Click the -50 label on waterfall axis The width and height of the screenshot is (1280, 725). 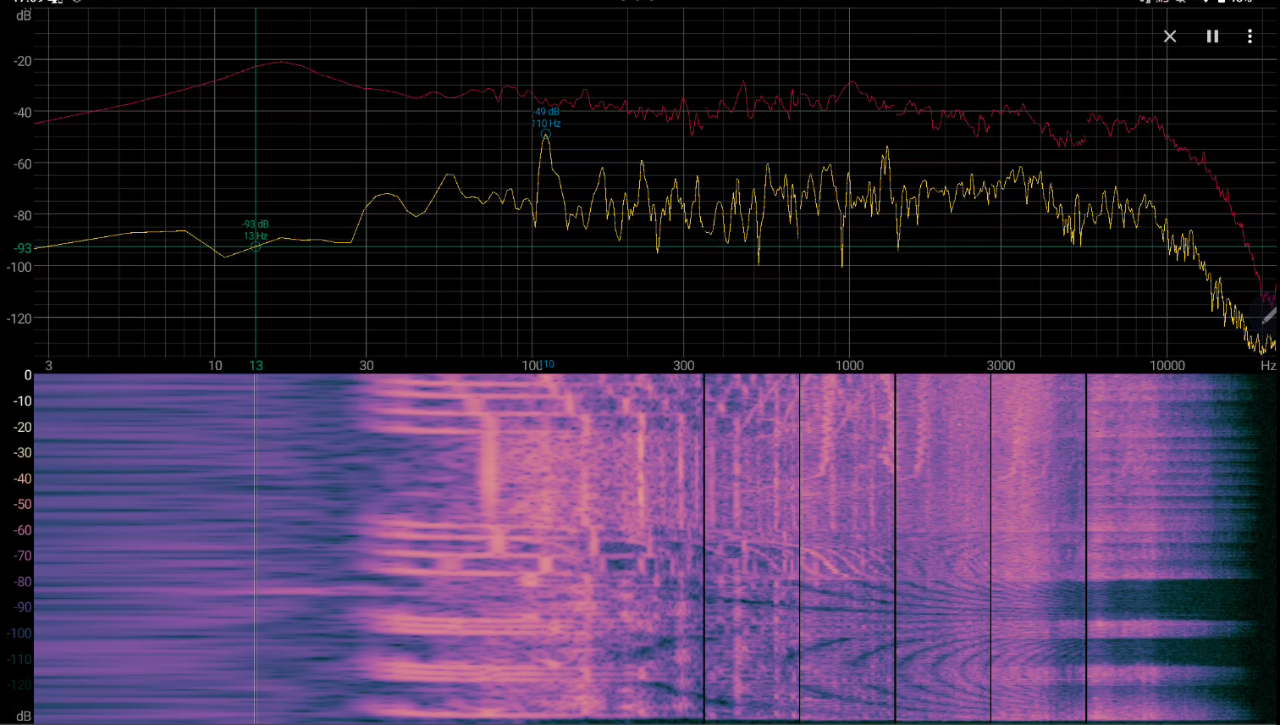[x=22, y=504]
